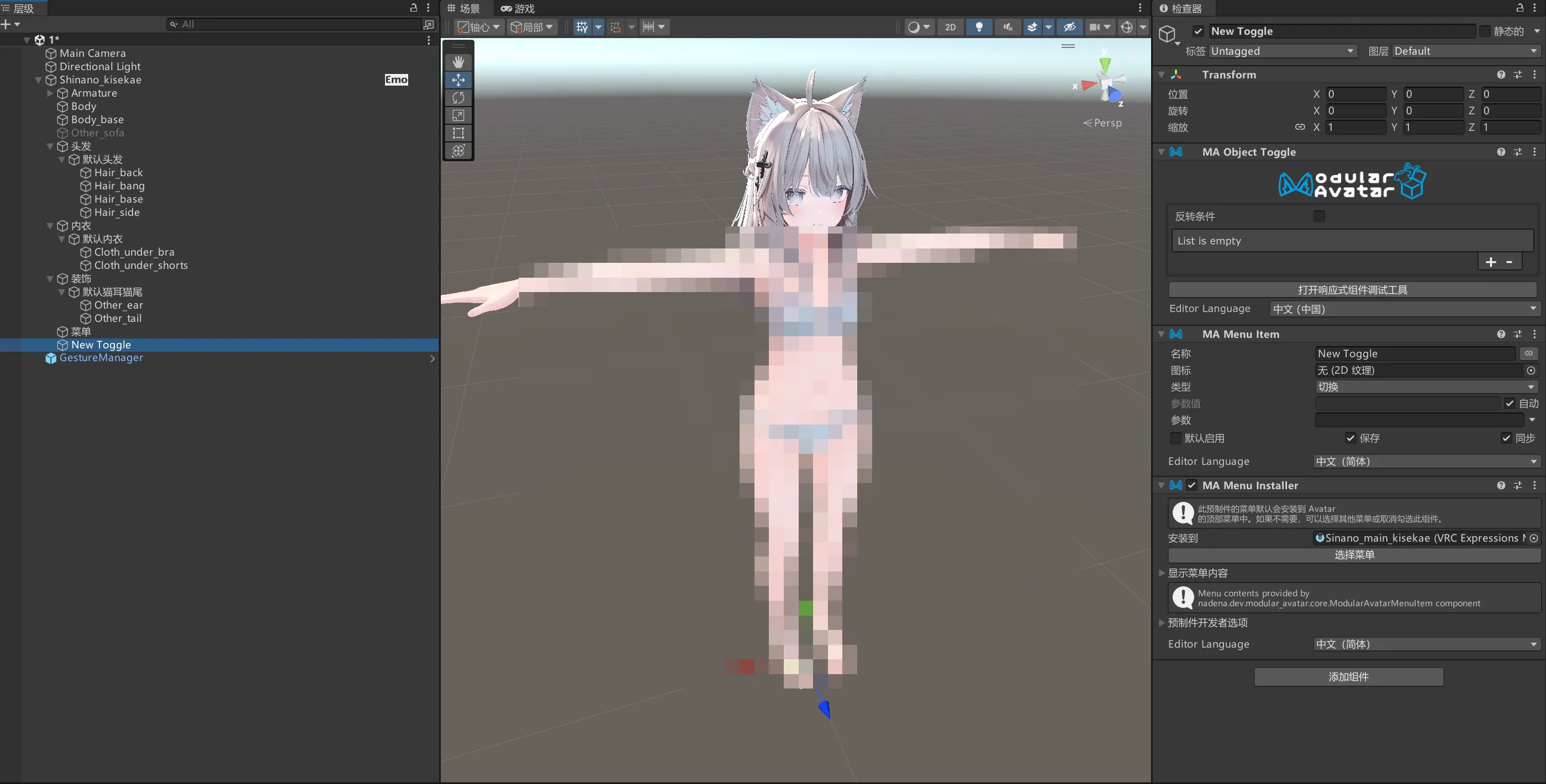This screenshot has height=784, width=1546.
Task: Select the Rect transform tool
Action: pos(458,133)
